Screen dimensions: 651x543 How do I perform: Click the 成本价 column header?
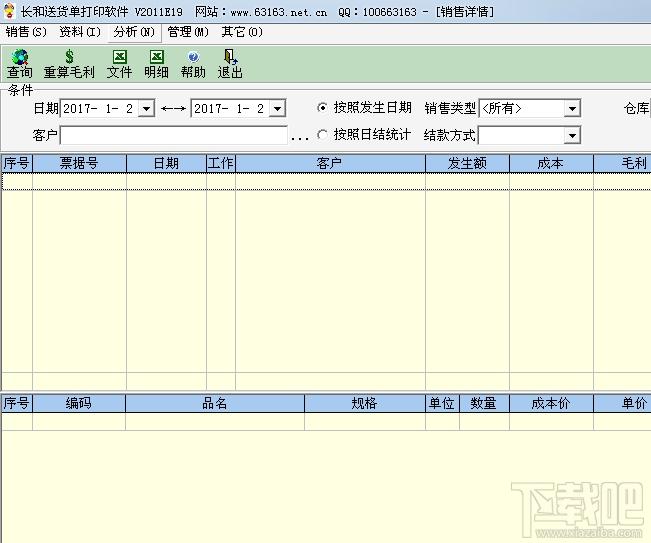click(551, 403)
